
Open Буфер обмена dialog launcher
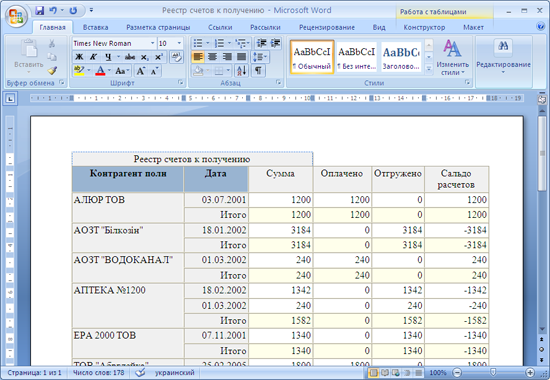tap(62, 82)
